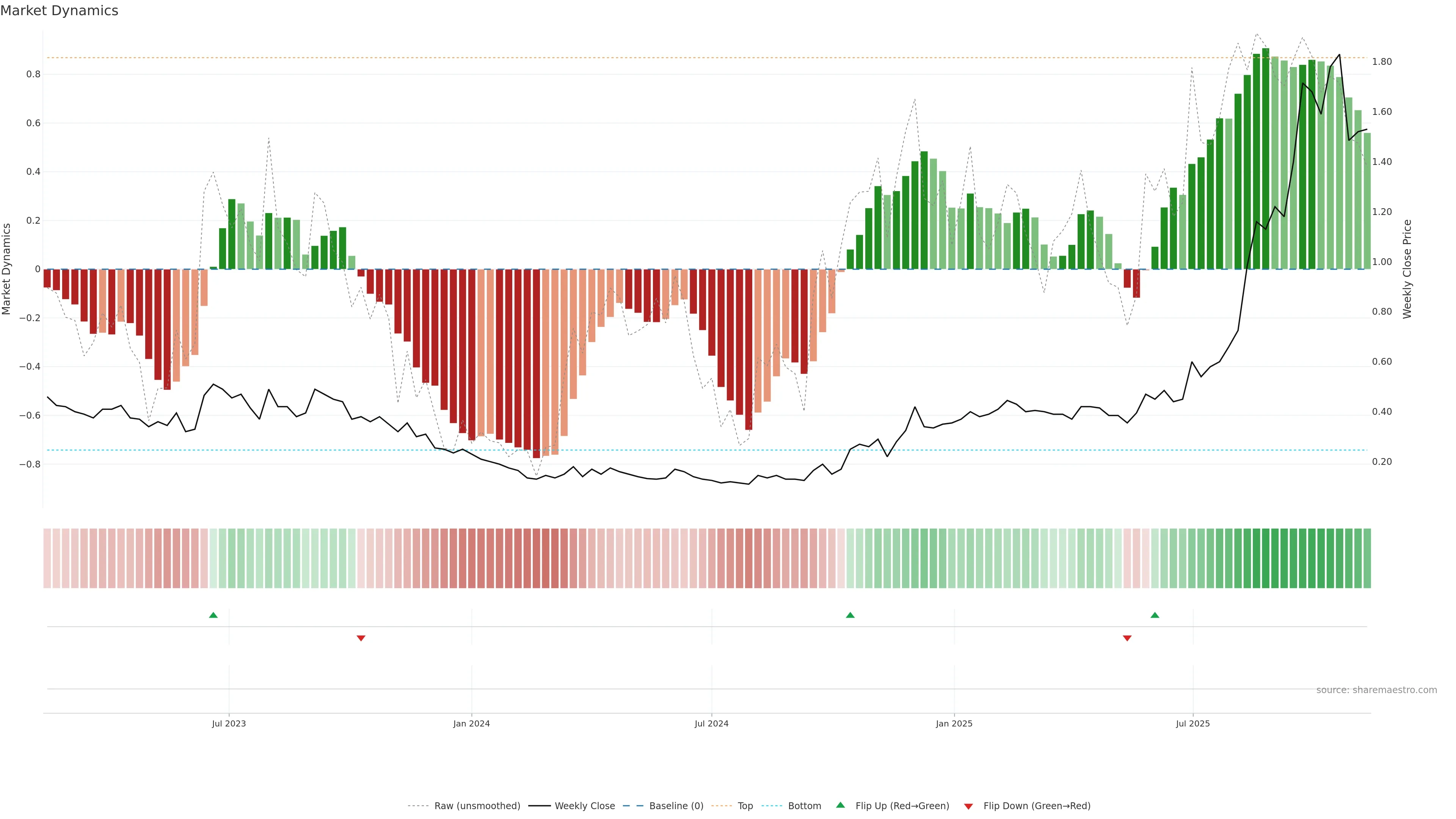Click the red flip-down triangle before Jul 2025
The image size is (1456, 819).
1127,638
